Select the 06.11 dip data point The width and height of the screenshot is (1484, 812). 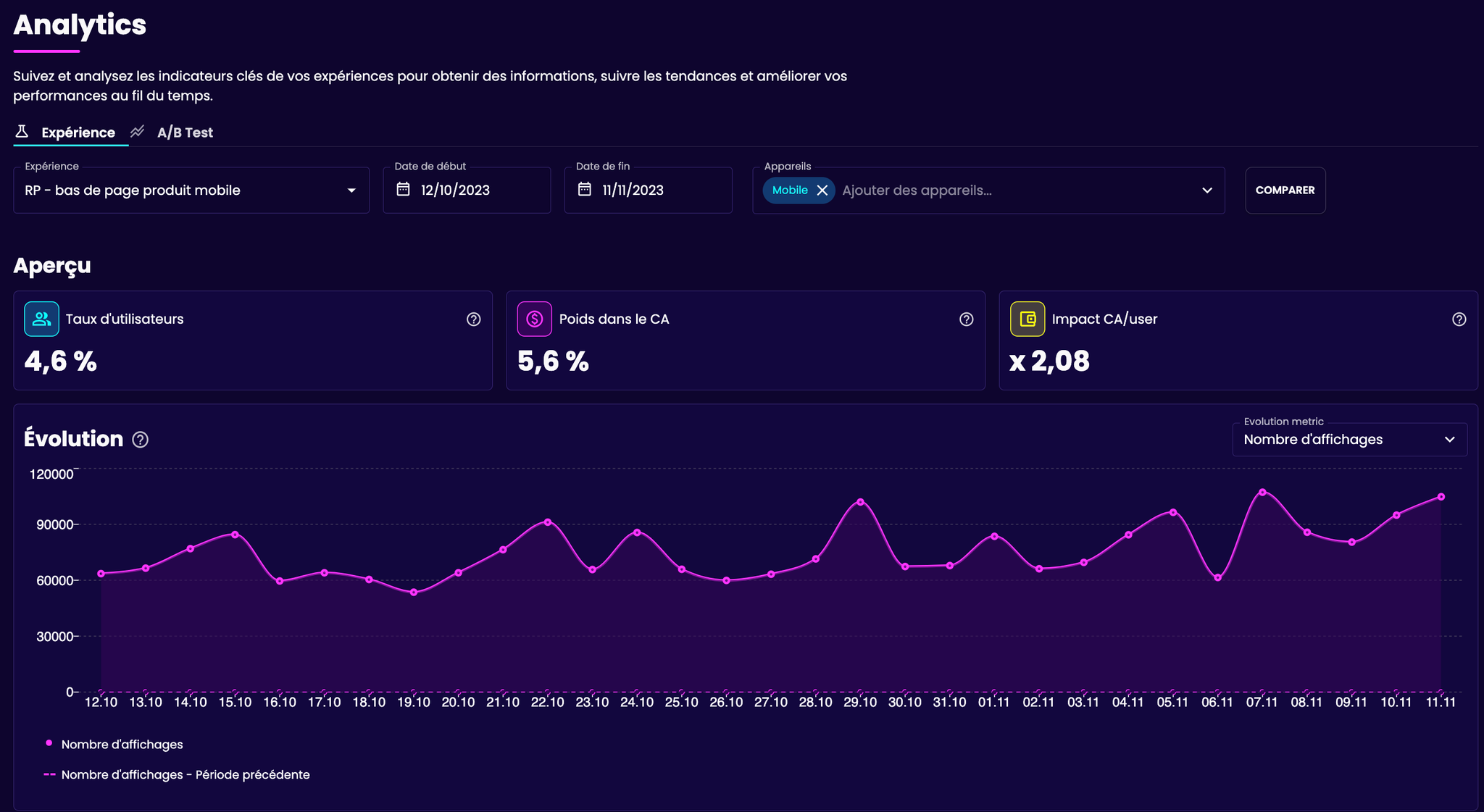(x=1218, y=578)
